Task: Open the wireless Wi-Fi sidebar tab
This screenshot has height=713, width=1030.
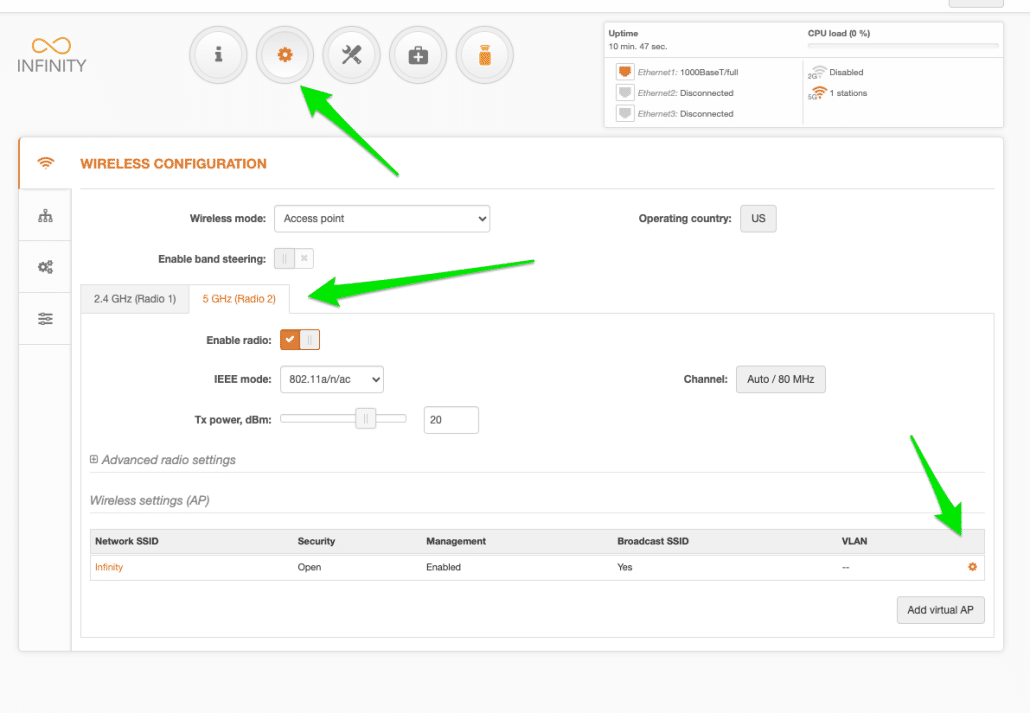Action: click(45, 163)
